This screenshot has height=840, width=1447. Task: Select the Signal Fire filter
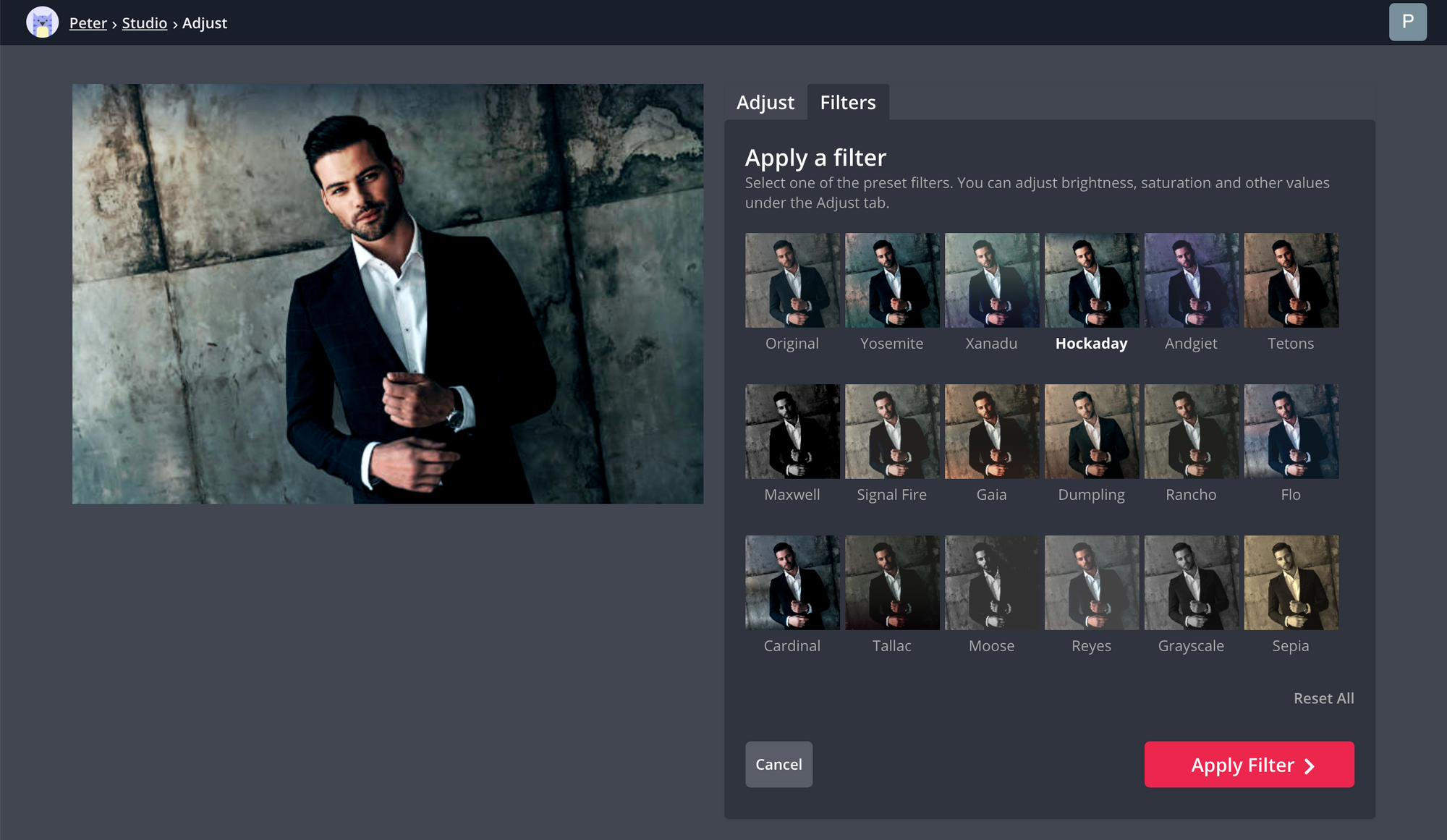coord(891,431)
